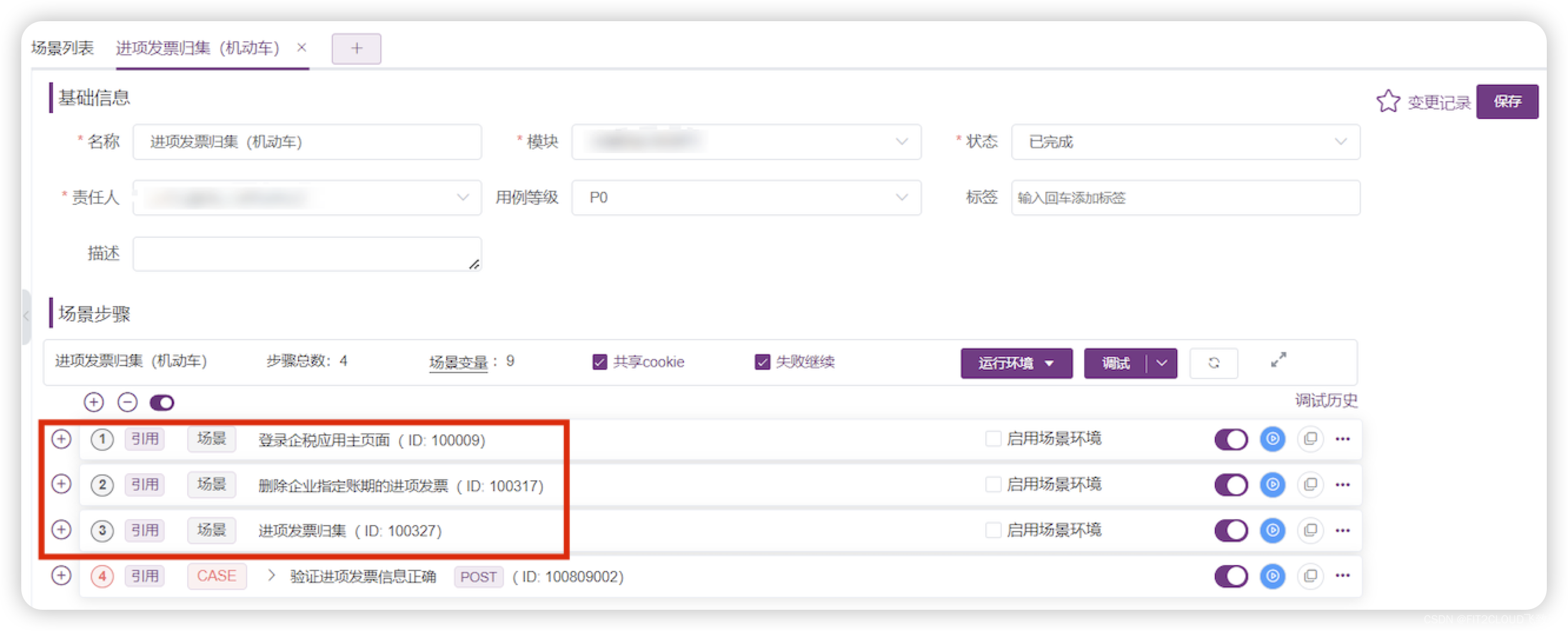
Task: Enable 启用场景环境 for step 2
Action: click(992, 484)
